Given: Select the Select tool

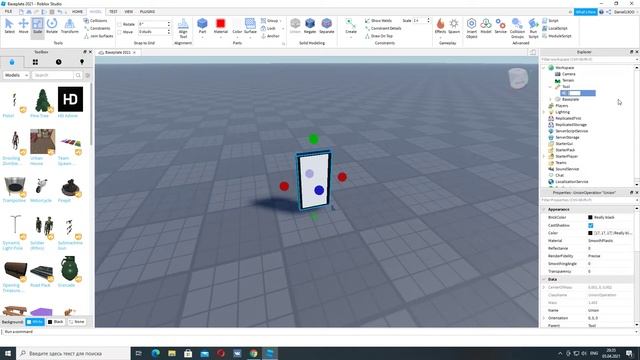Looking at the screenshot, I should pos(9,26).
